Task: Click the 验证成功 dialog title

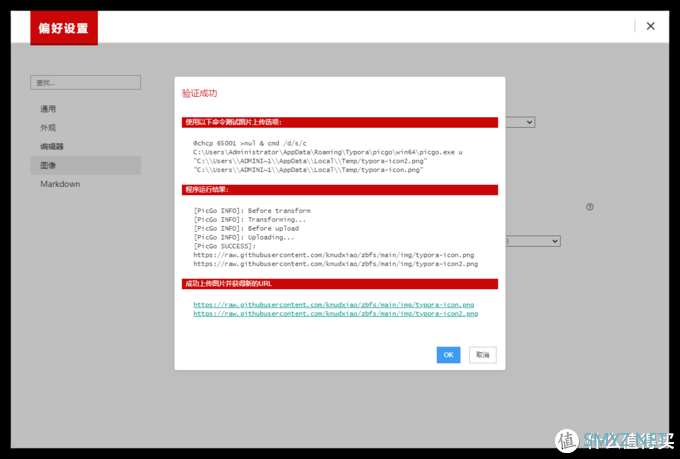Action: pyautogui.click(x=199, y=93)
